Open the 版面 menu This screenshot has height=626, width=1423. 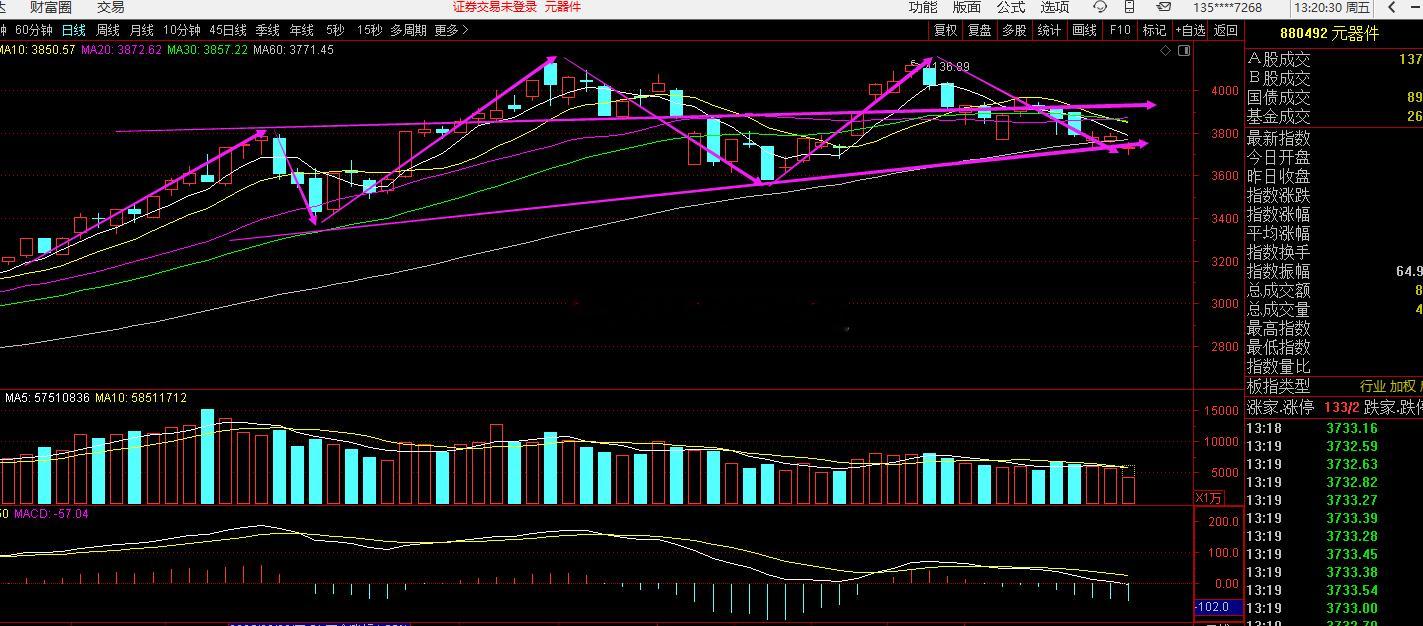tap(966, 7)
